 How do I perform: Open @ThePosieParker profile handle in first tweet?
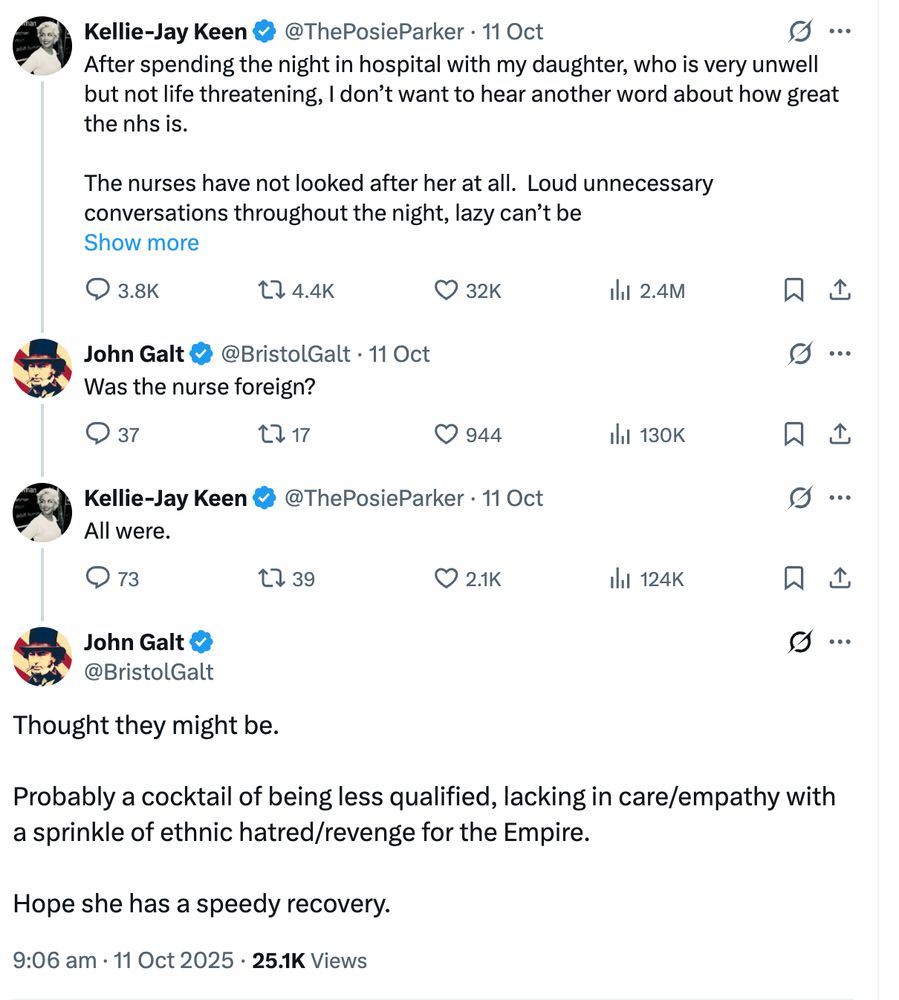click(374, 32)
